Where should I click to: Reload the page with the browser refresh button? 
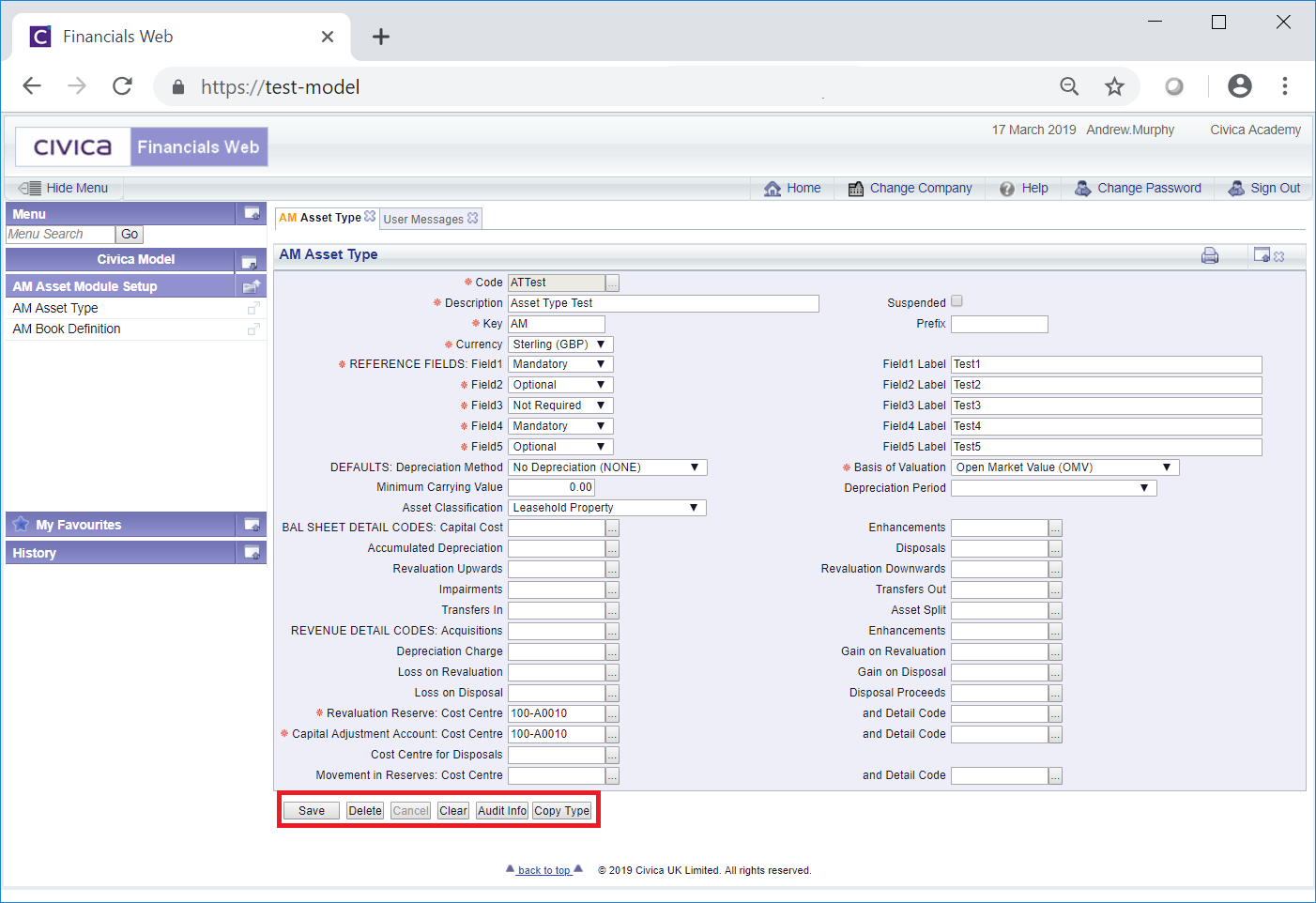point(122,86)
